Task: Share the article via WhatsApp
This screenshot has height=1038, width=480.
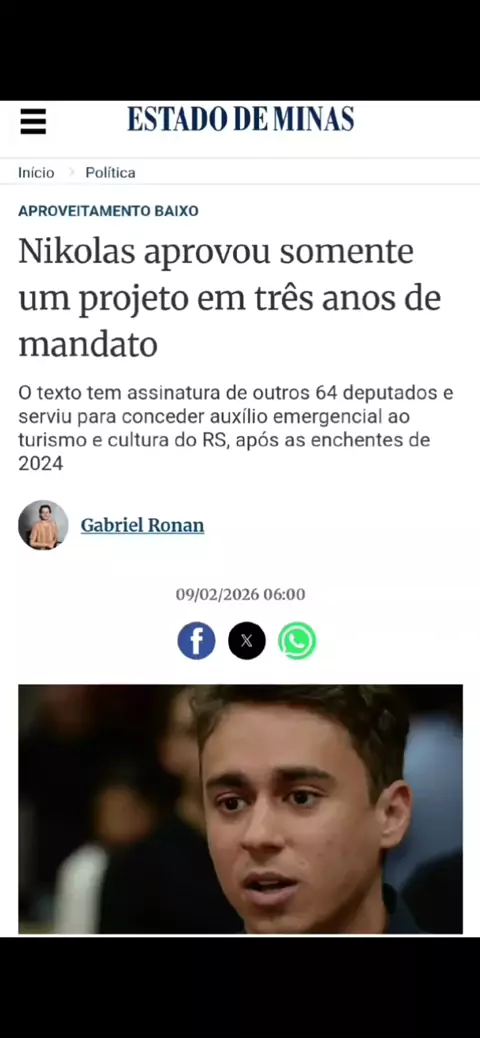Action: tap(297, 641)
